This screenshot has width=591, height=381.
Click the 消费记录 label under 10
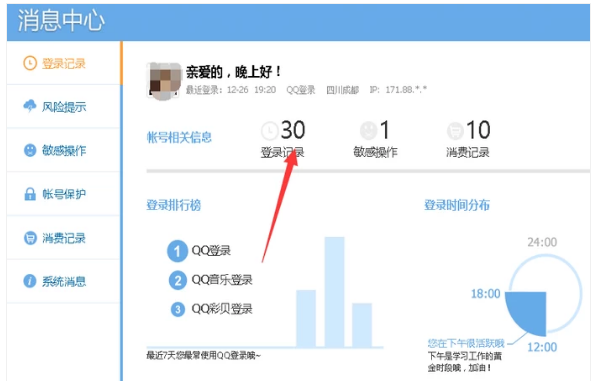(x=468, y=152)
